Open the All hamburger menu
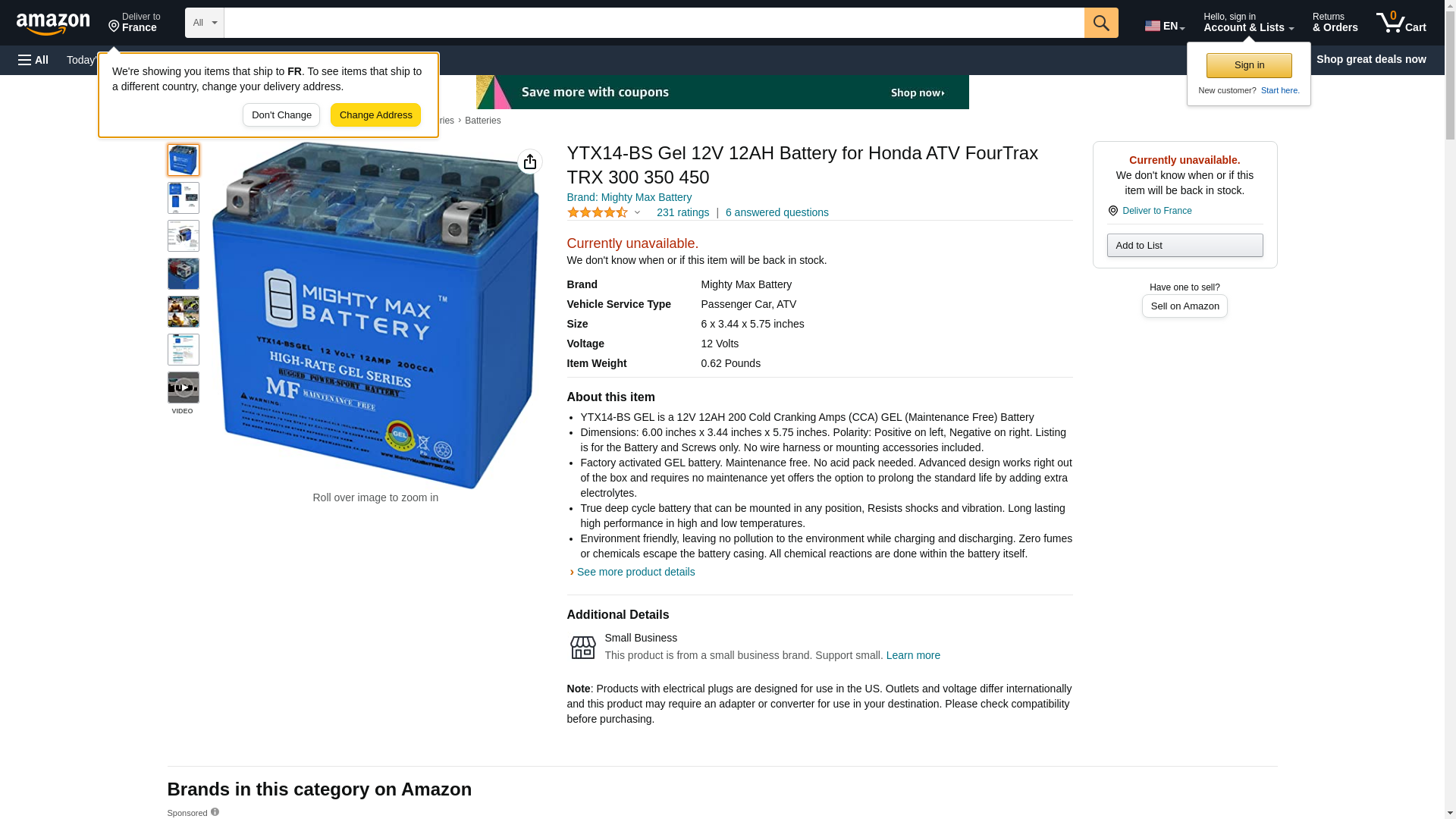Image resolution: width=1456 pixels, height=819 pixels. 33,60
